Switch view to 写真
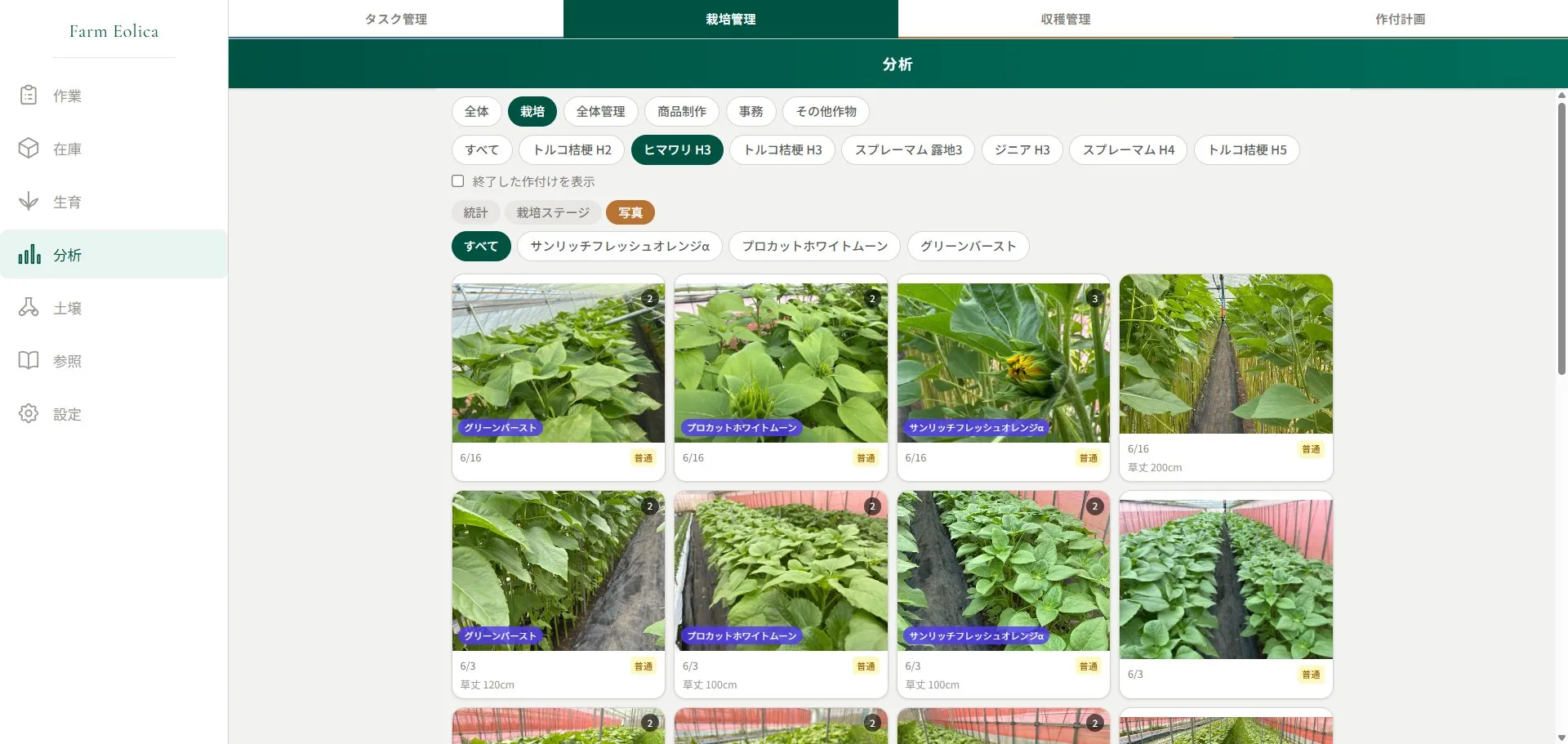1568x744 pixels. tap(630, 212)
